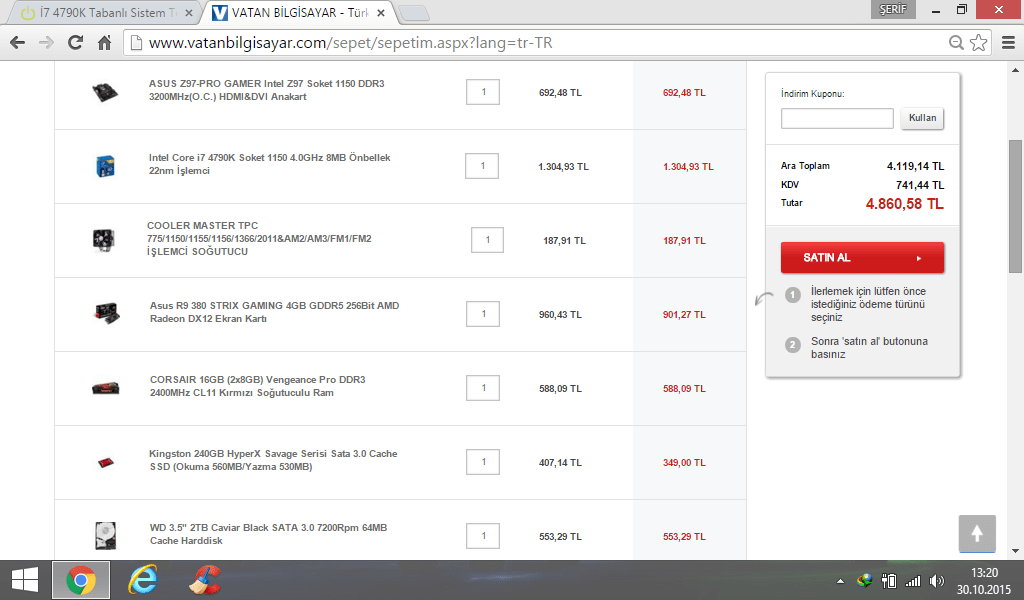Click the KDV value 741,44 TL

920,185
